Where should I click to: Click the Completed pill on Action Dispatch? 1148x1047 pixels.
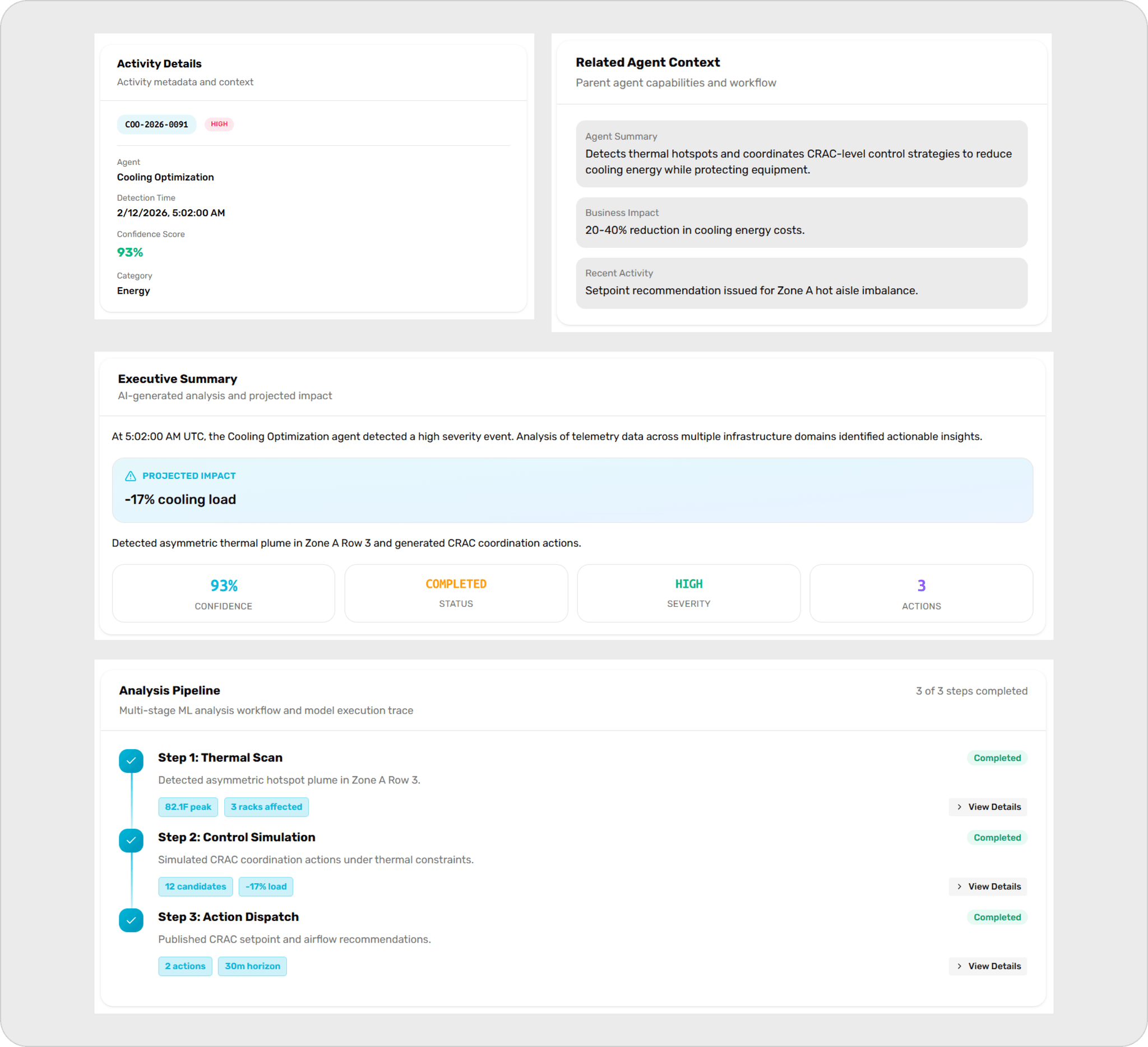(997, 917)
